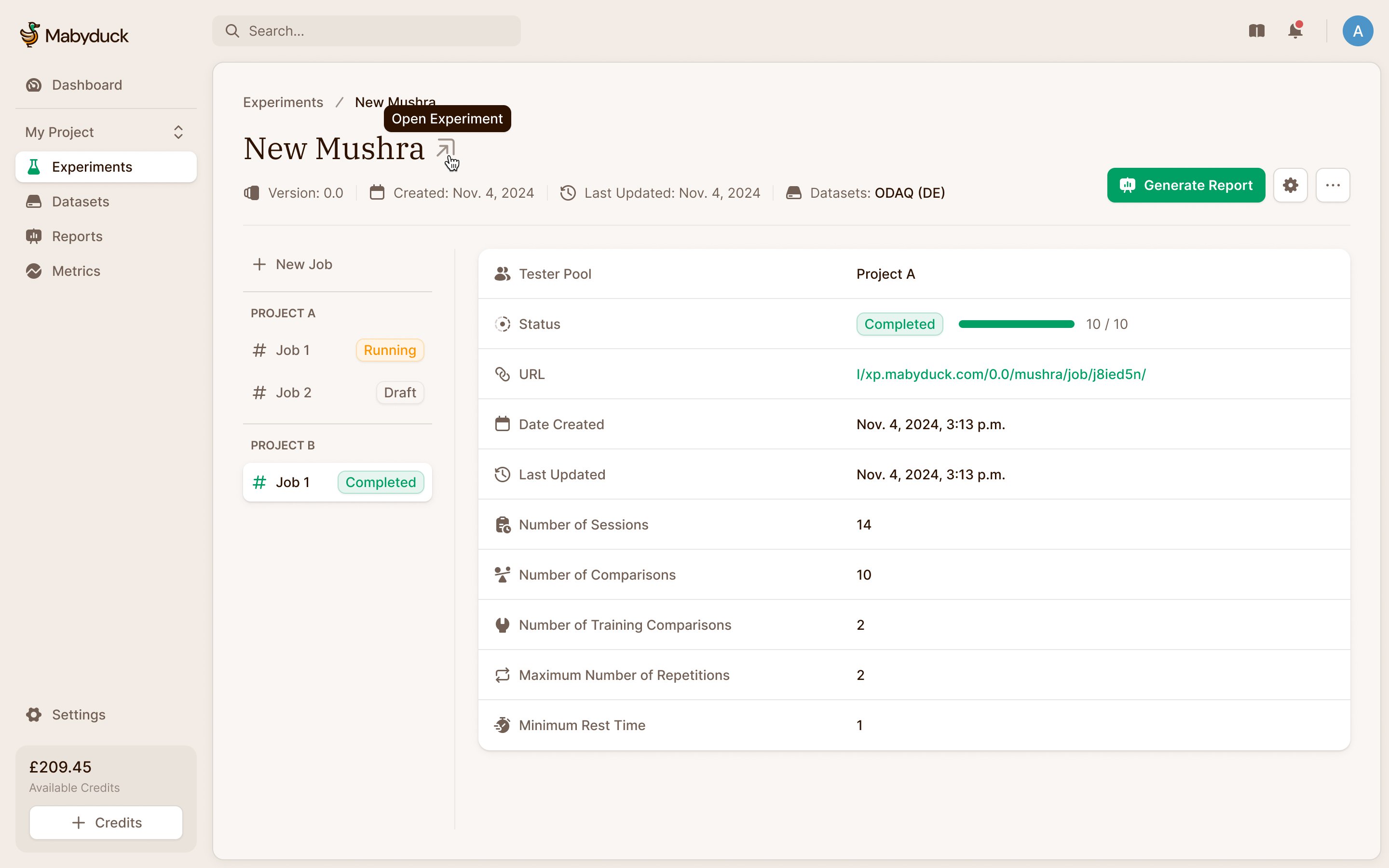Select Project A Job 1 Running
The width and height of the screenshot is (1389, 868).
338,350
